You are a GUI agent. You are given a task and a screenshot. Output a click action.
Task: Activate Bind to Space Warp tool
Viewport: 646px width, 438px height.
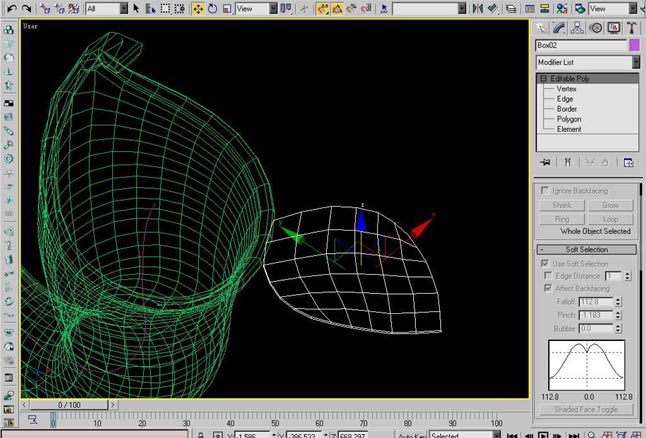(x=73, y=8)
